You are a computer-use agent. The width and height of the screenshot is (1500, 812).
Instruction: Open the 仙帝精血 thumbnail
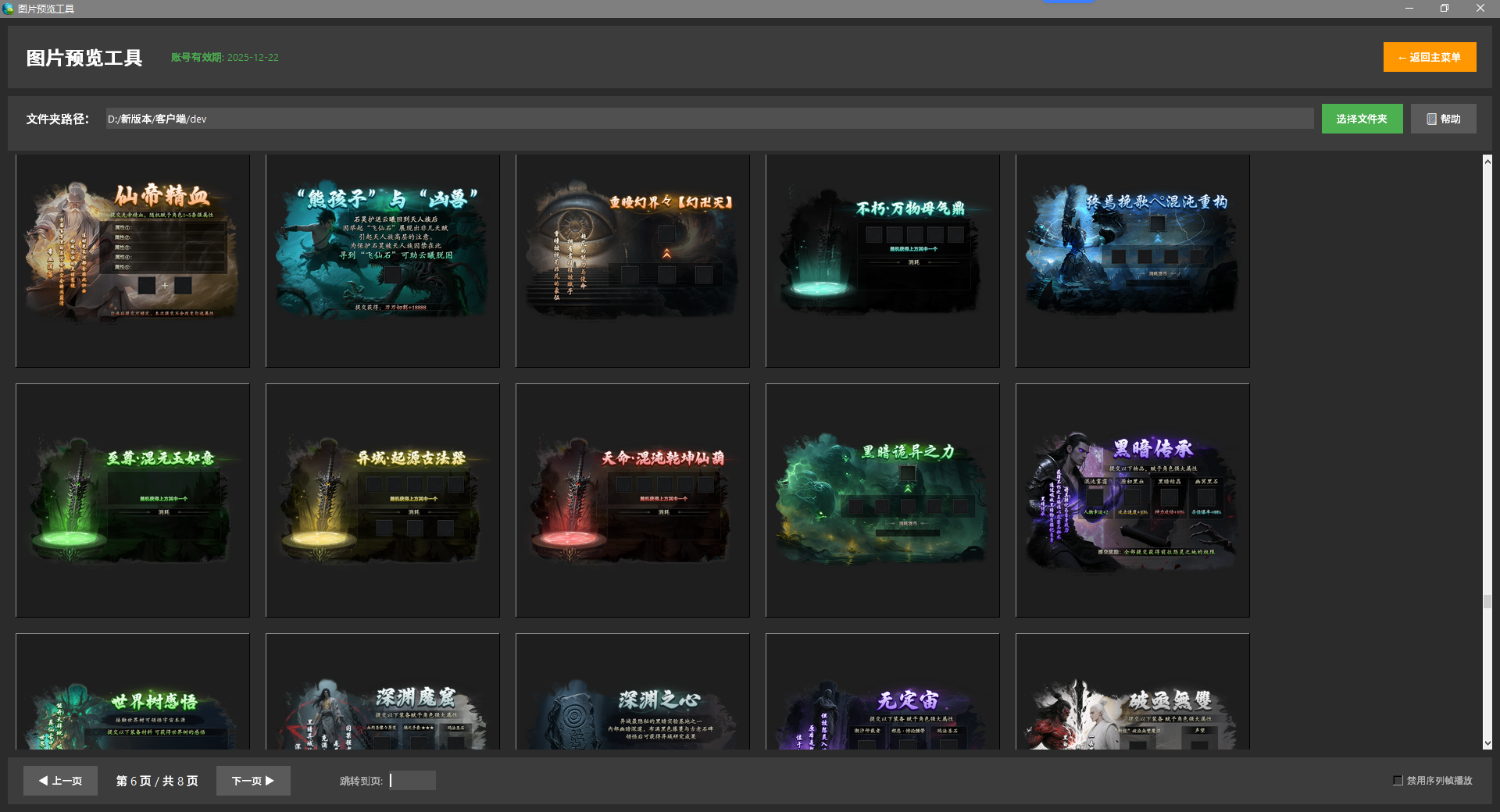133,261
